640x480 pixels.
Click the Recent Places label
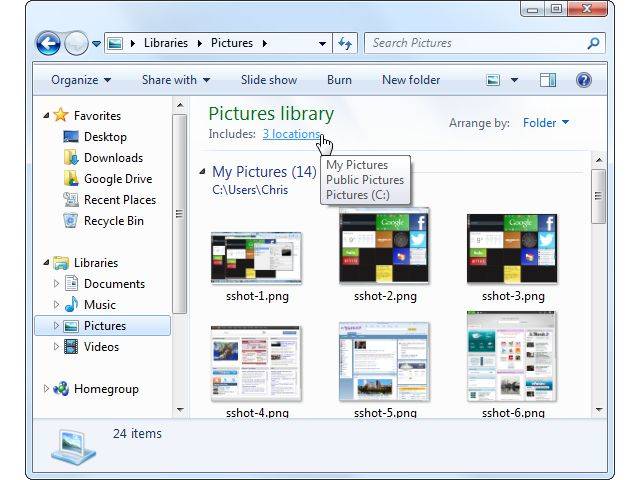click(x=120, y=200)
